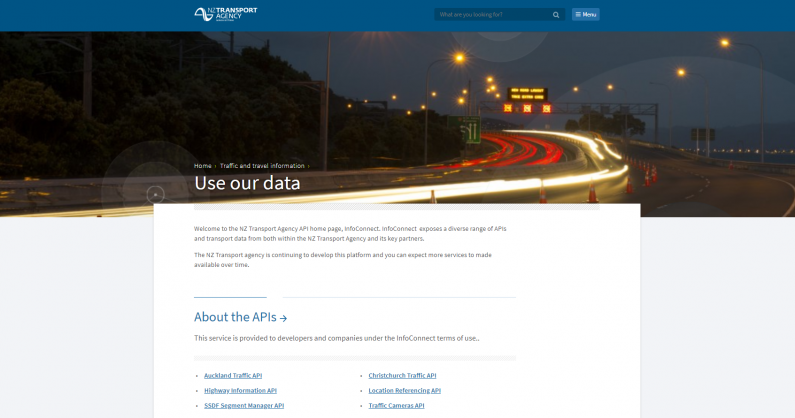
Task: Open the Auckland Traffic API link
Action: [x=233, y=376]
